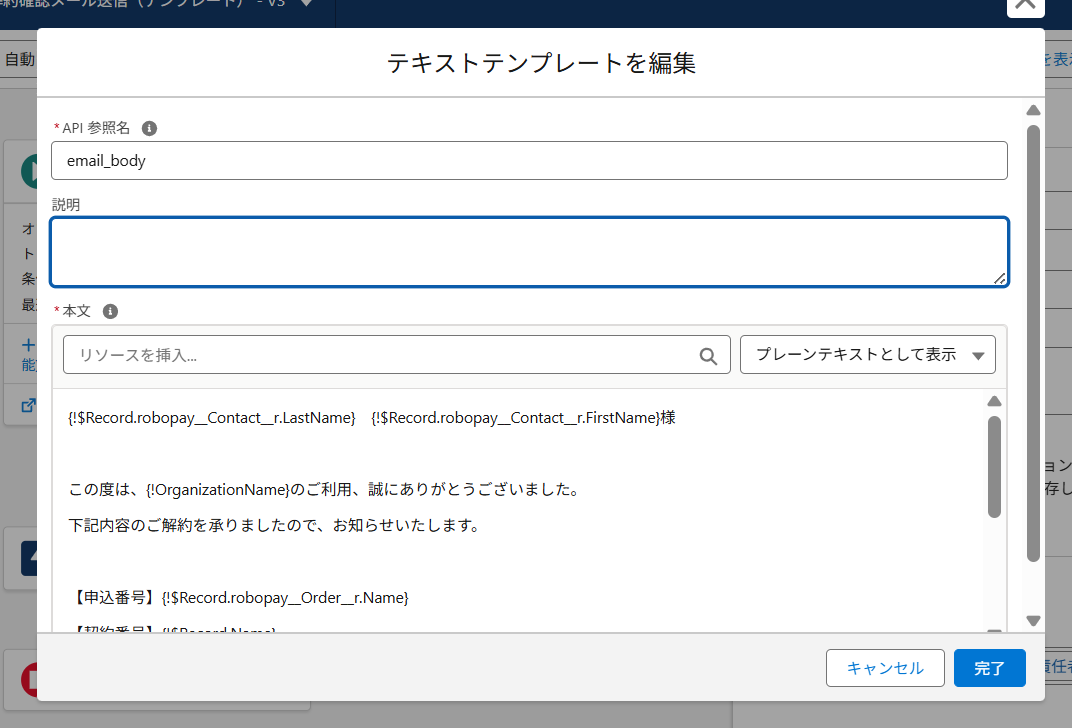
Task: Click the up arrow of dialog scrollbar
Action: (x=1034, y=110)
